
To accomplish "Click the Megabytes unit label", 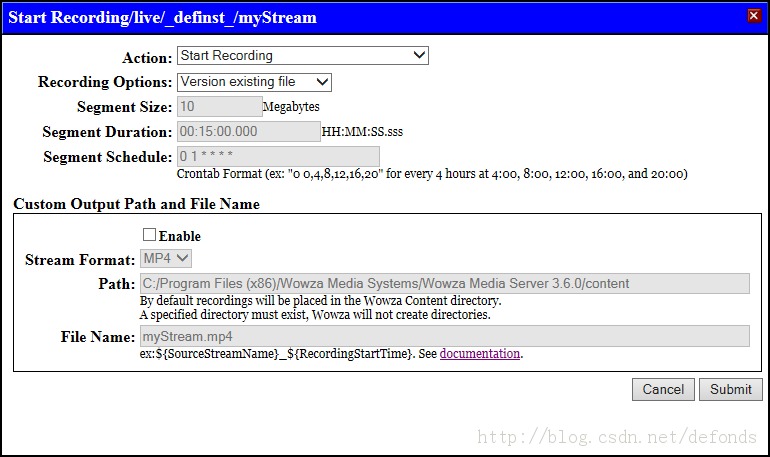I will [291, 107].
